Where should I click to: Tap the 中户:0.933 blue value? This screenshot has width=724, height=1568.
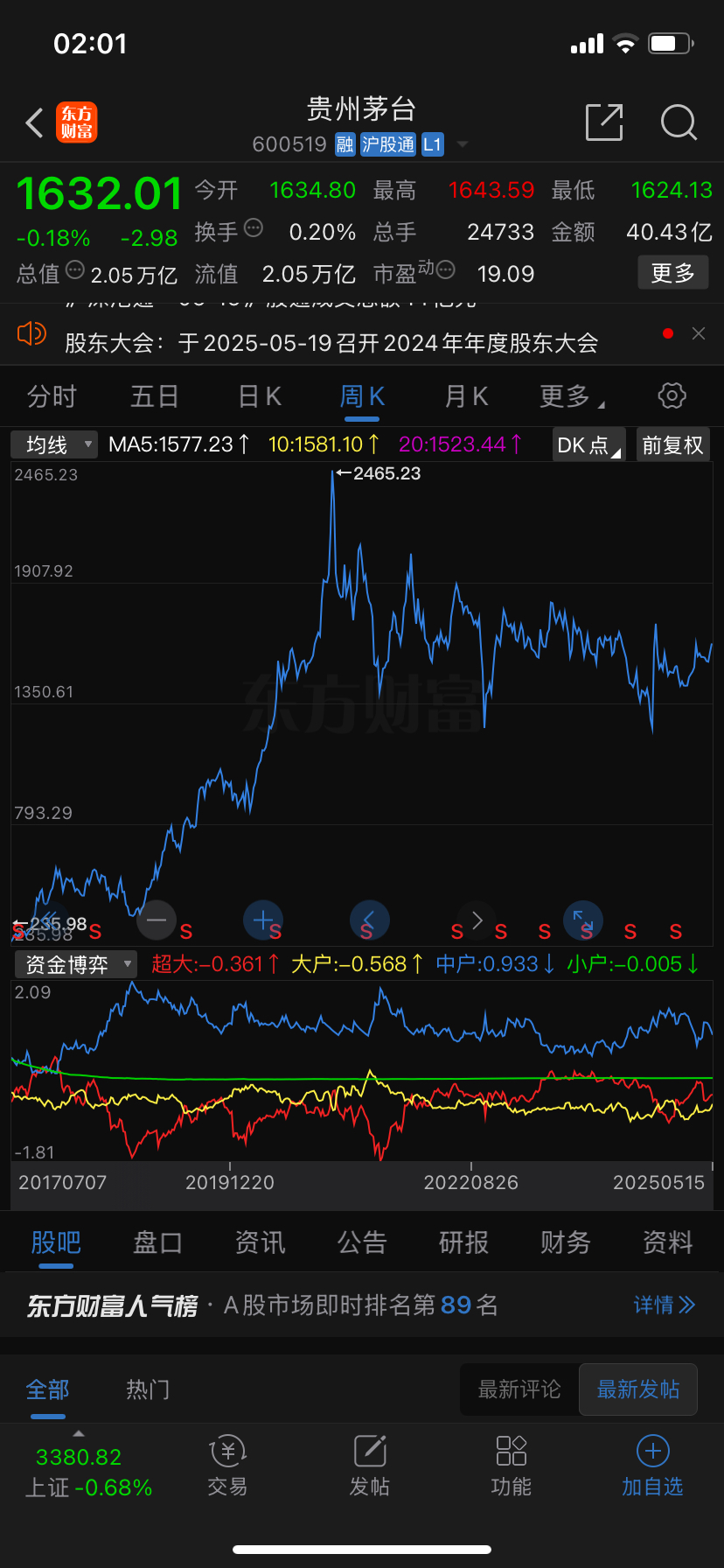point(495,964)
